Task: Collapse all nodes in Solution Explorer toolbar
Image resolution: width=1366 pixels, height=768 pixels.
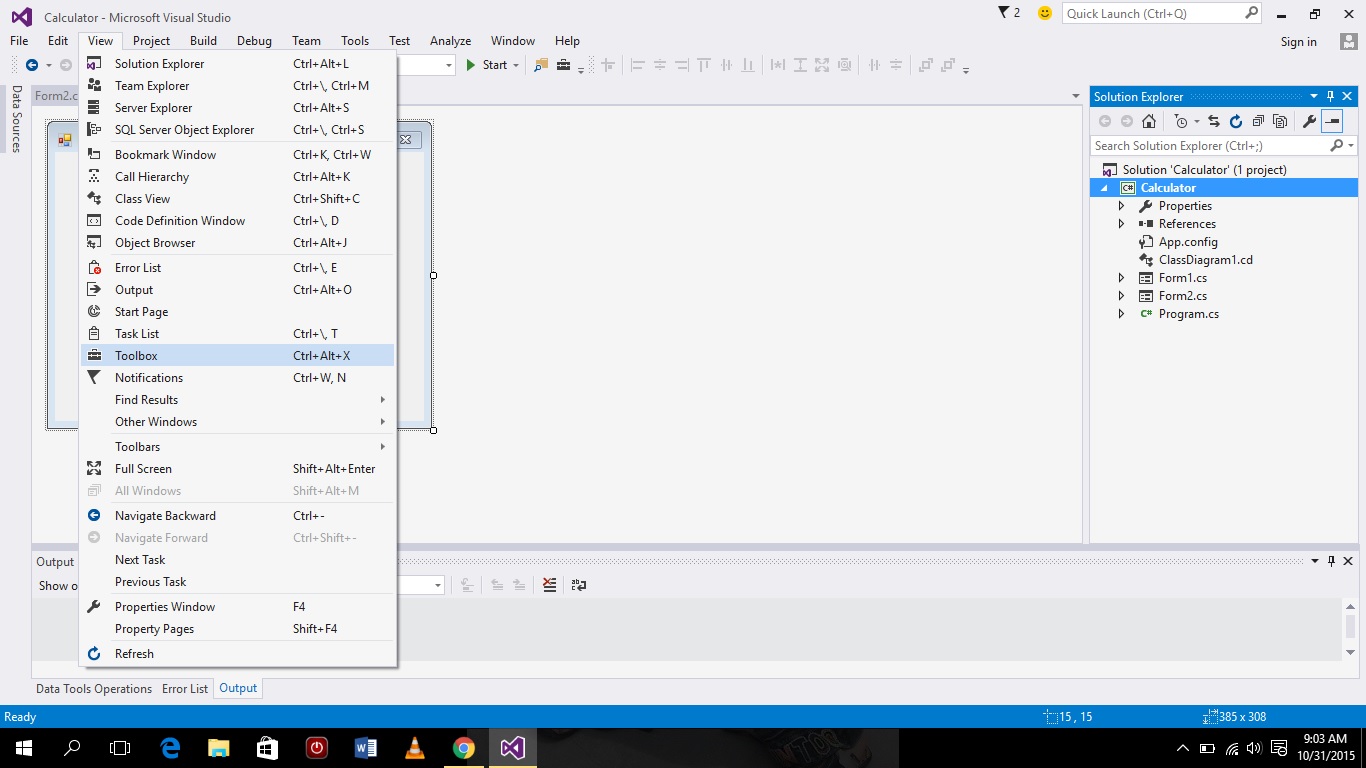Action: click(x=1260, y=121)
